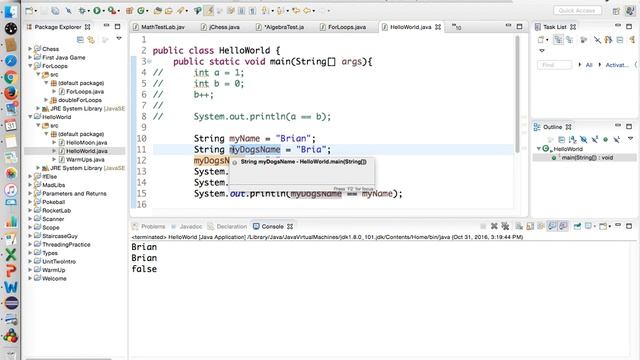This screenshot has width=640, height=360.
Task: Open the Package Explorer view menu
Action: point(119,39)
